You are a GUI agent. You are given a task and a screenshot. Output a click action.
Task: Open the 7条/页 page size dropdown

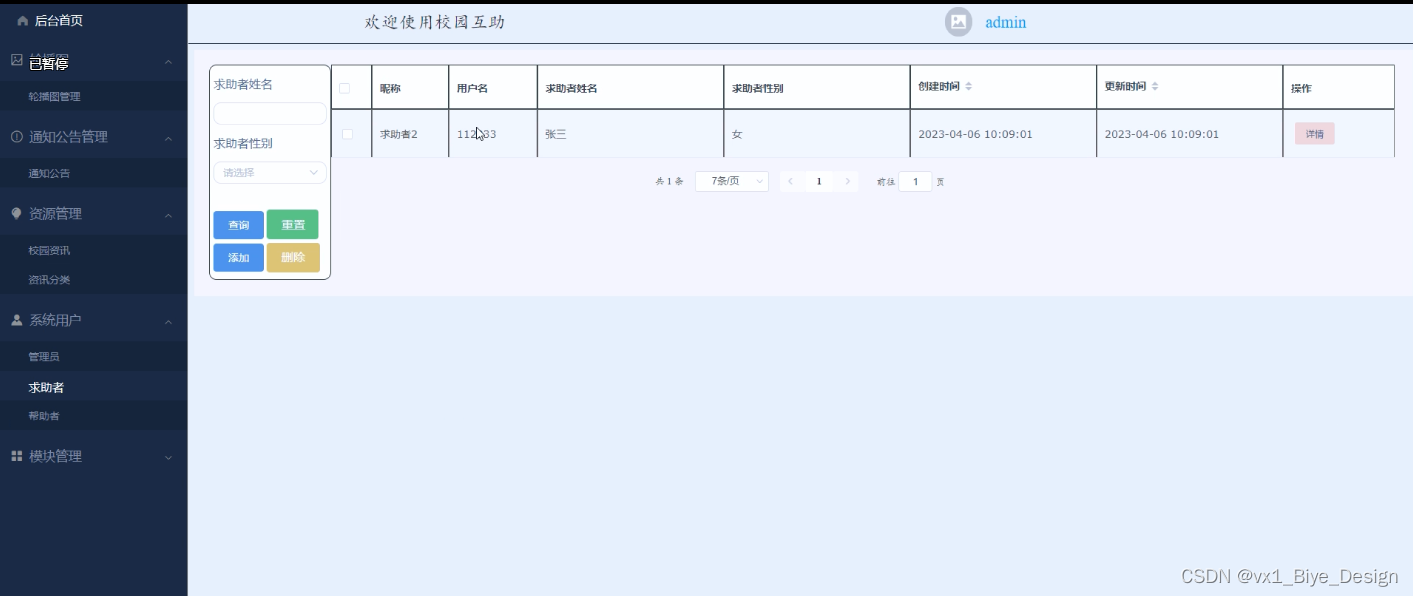(x=732, y=181)
